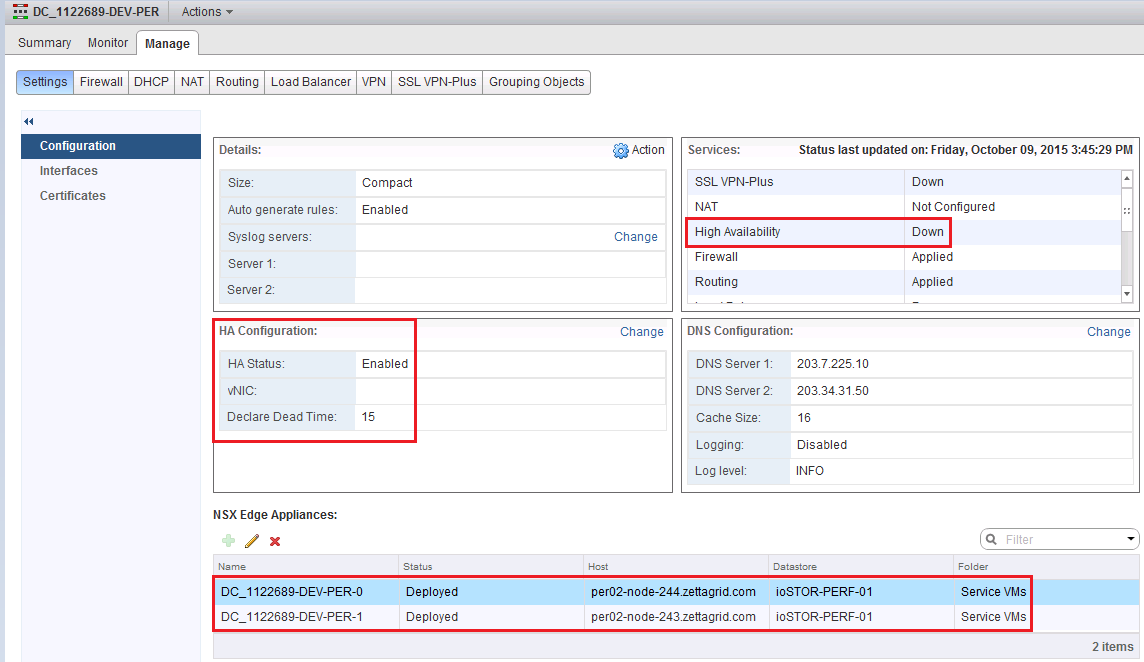The image size is (1144, 662).
Task: Click the Size Compact value
Action: (x=387, y=182)
